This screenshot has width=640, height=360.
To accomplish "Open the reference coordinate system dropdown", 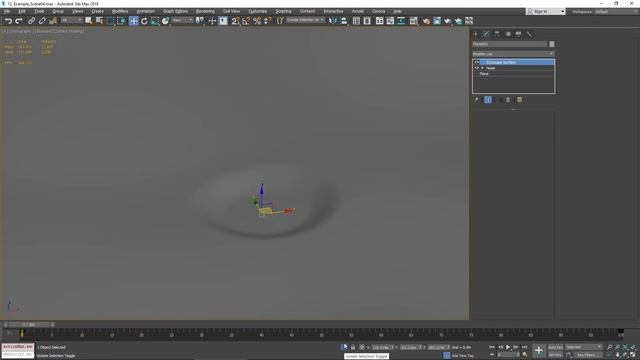I will coord(182,20).
